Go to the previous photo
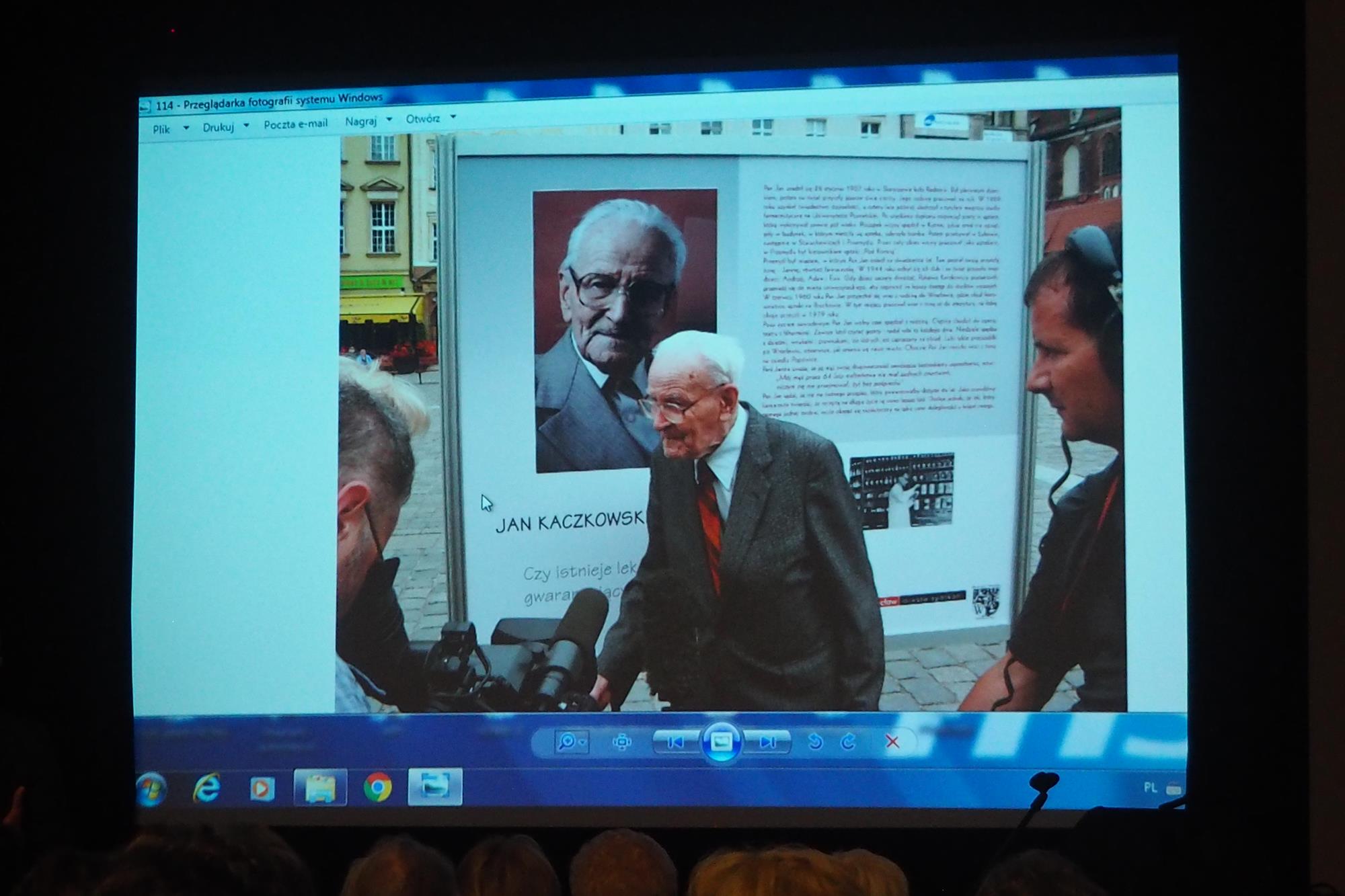Viewport: 1345px width, 896px height. 676,742
